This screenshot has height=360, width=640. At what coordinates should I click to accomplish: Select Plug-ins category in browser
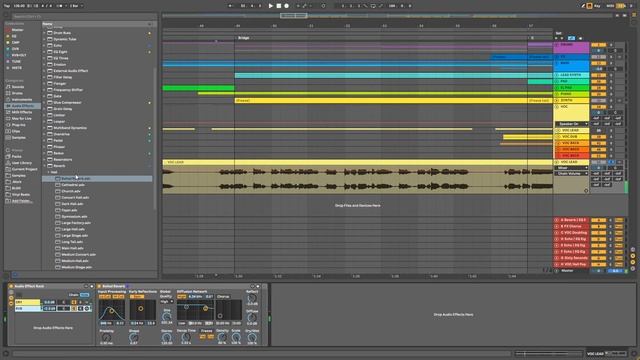[x=18, y=125]
